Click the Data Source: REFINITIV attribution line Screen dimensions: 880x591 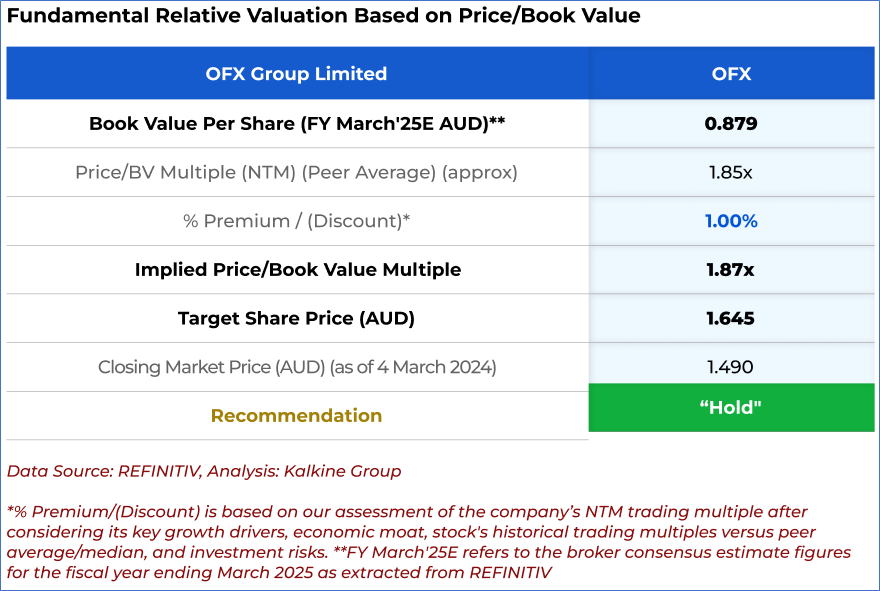[203, 471]
